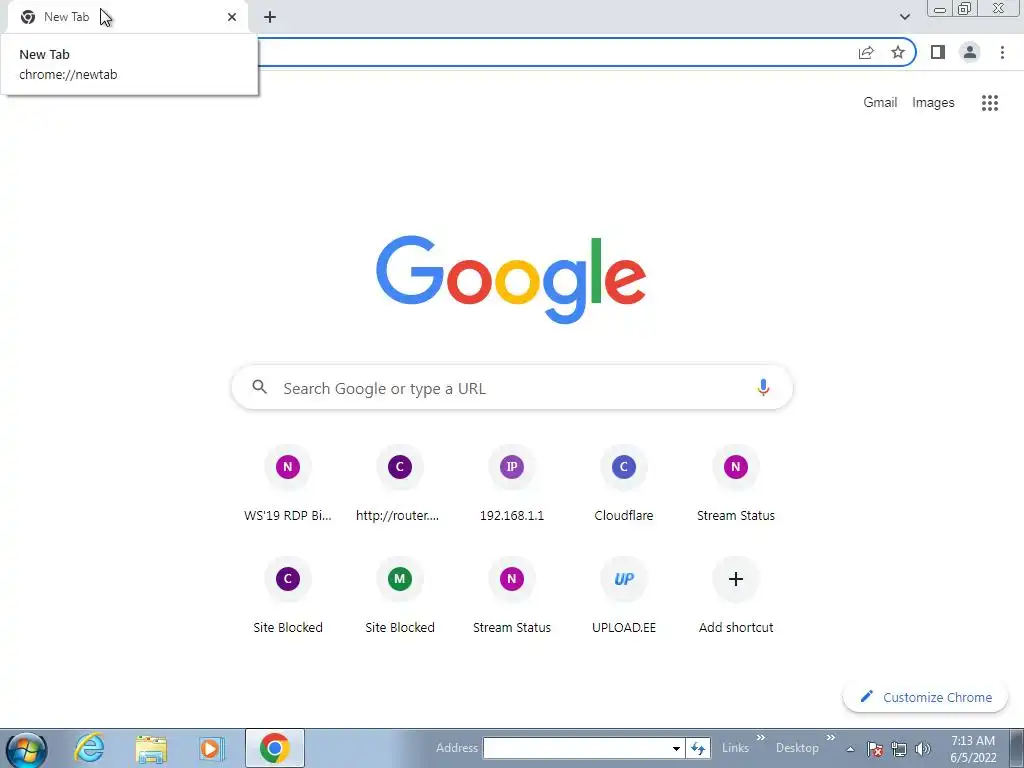This screenshot has height=768, width=1024.
Task: Open Windows Explorer from taskbar
Action: click(151, 748)
